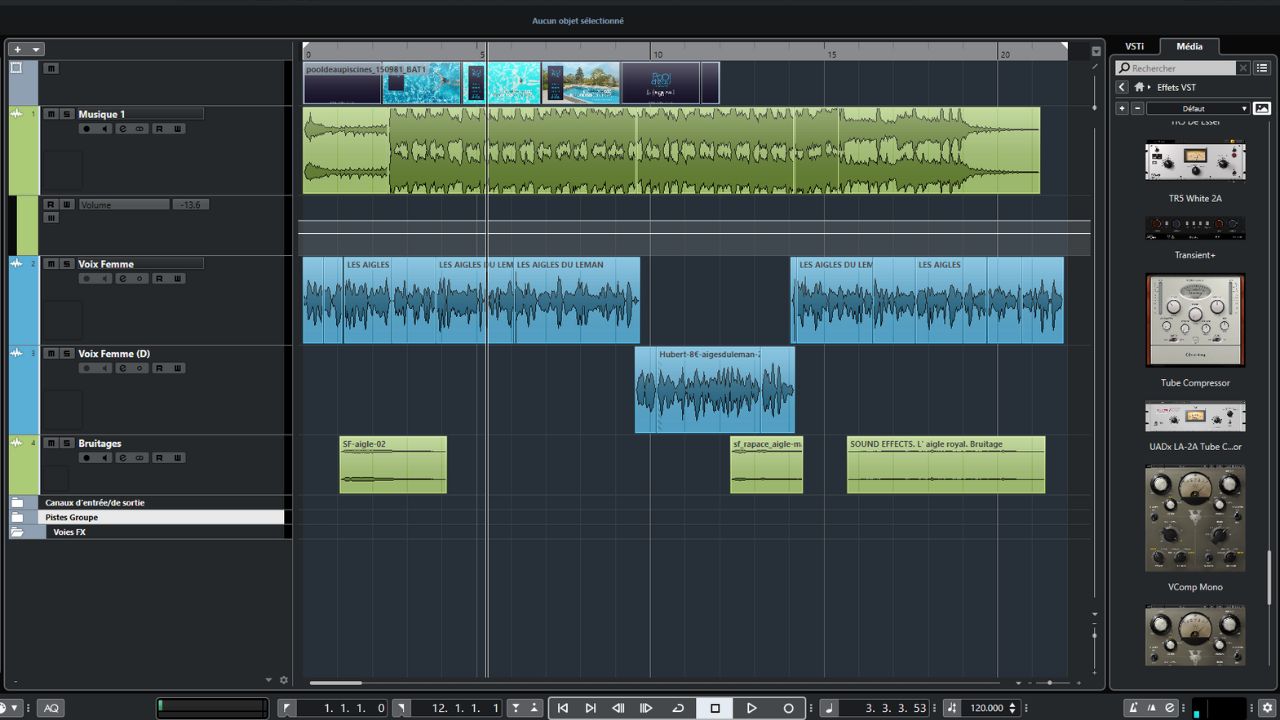The height and width of the screenshot is (720, 1280).
Task: Mute the Musique 1 track
Action: tap(52, 114)
